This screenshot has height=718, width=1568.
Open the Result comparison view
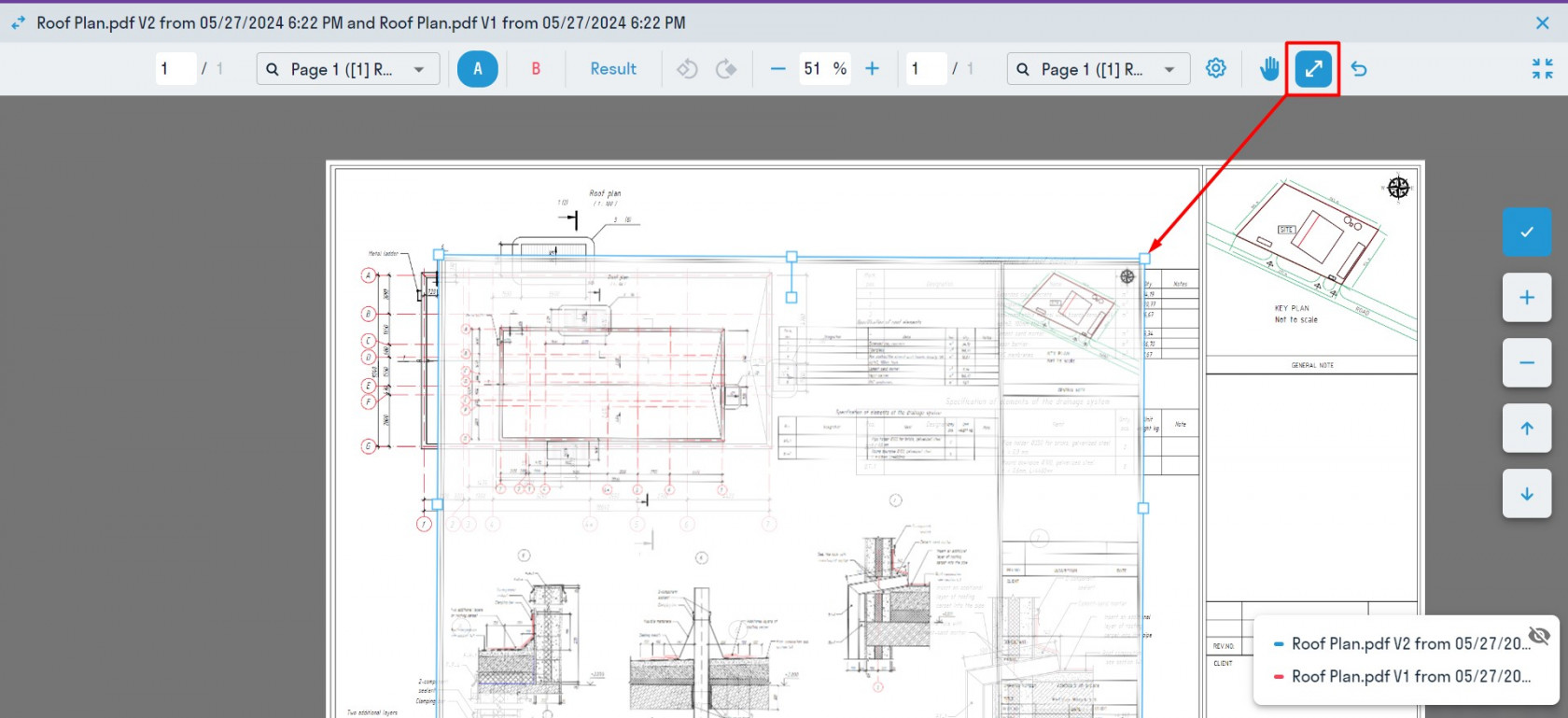[613, 68]
